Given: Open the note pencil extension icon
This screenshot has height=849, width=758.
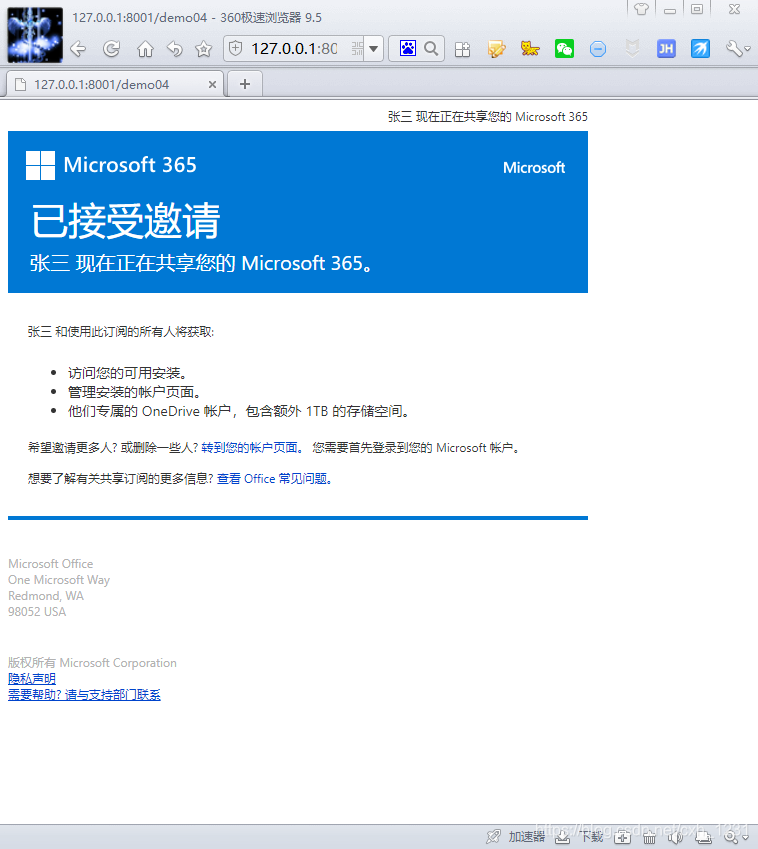Looking at the screenshot, I should (x=496, y=49).
